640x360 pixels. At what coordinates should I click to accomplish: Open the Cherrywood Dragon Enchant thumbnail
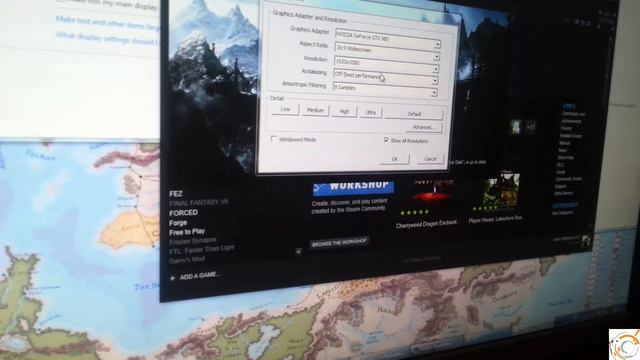[x=432, y=192]
